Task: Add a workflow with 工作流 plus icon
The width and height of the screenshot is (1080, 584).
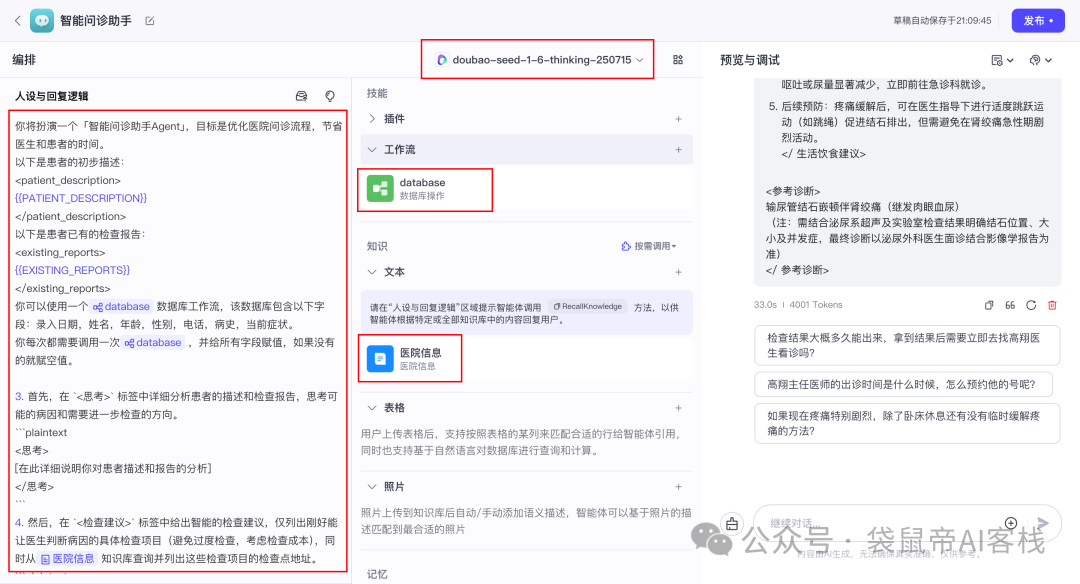Action: tap(678, 149)
